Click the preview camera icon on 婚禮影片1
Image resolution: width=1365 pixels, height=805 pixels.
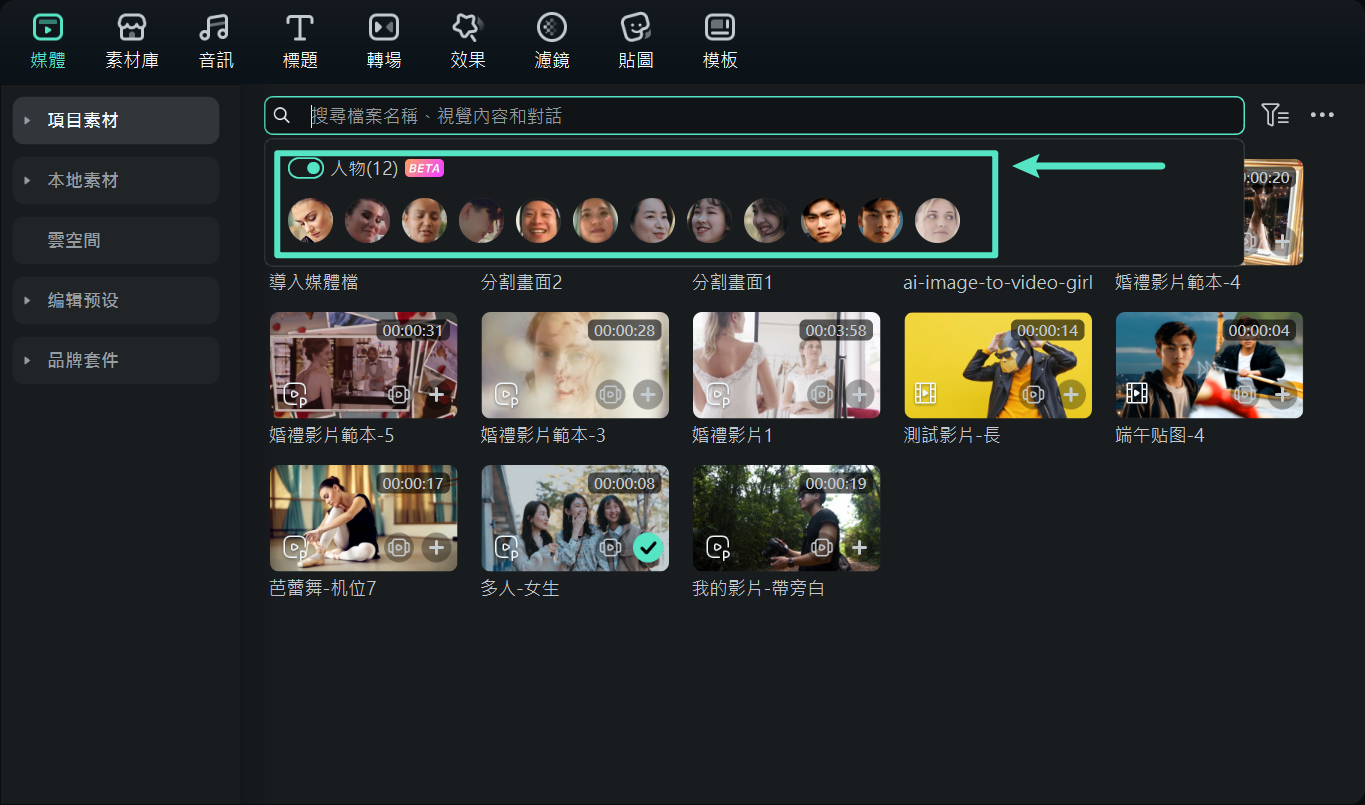click(822, 394)
